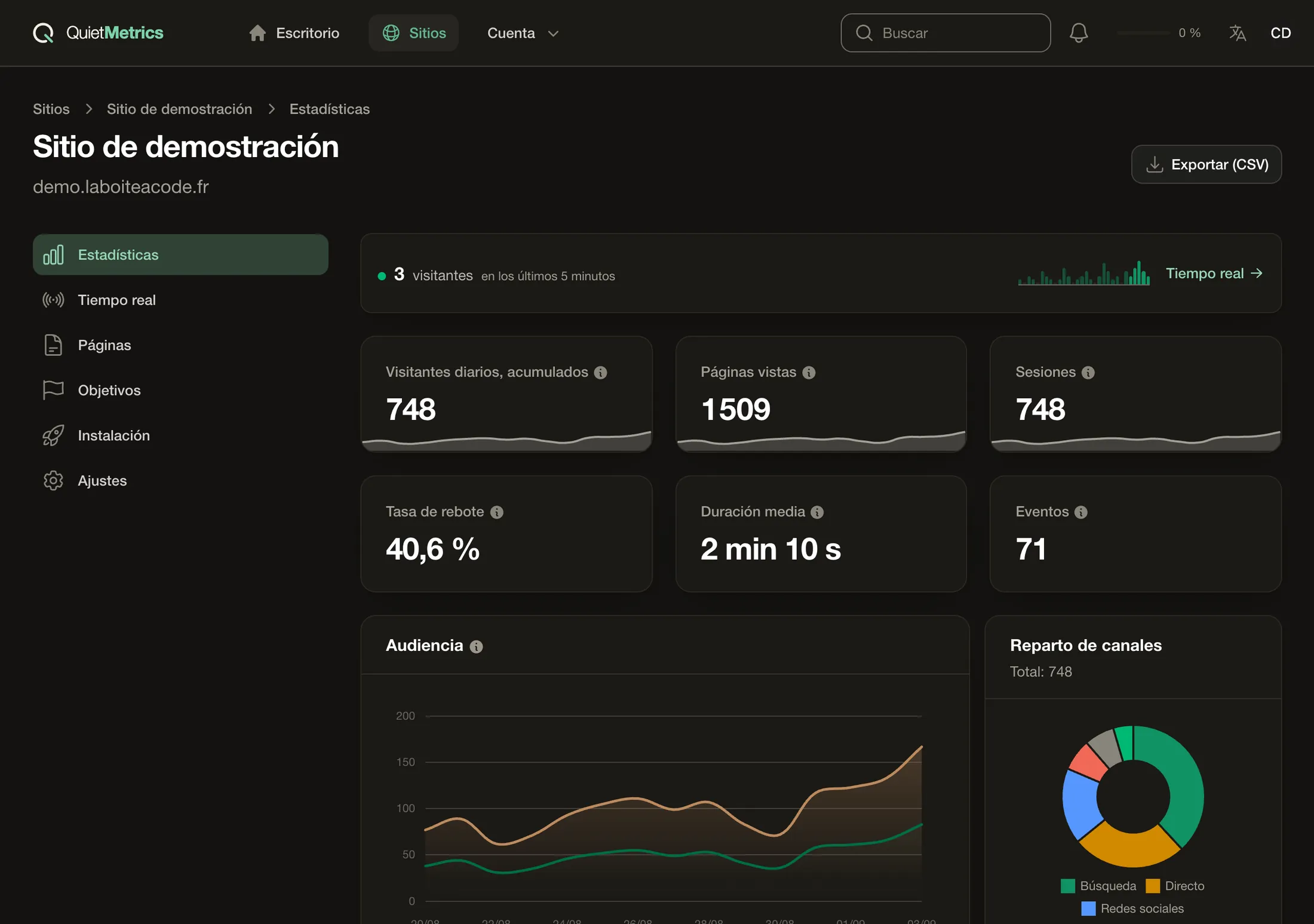The height and width of the screenshot is (924, 1314).
Task: Expand the Cuenta dropdown menu
Action: click(x=523, y=33)
